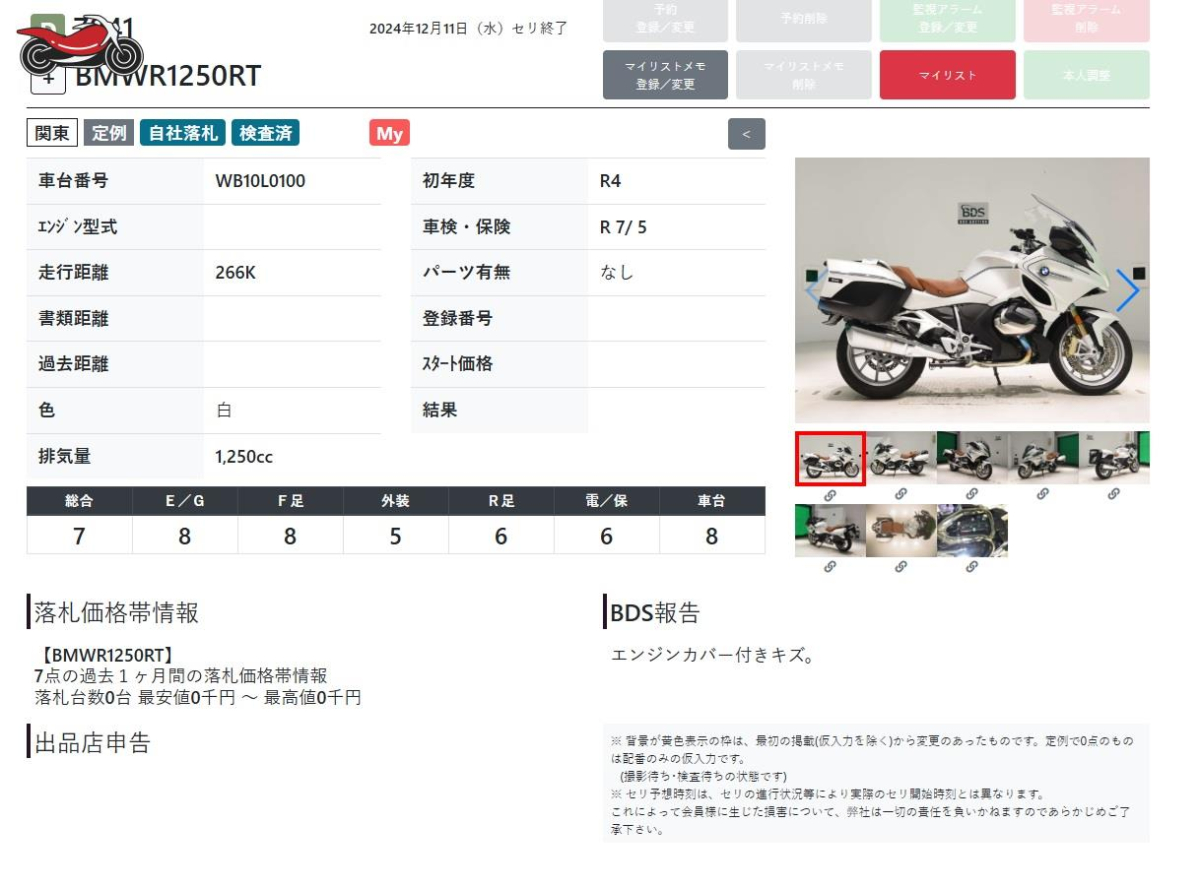Click the E/G score column header
Screen dimensions: 1200x888
click(x=185, y=501)
